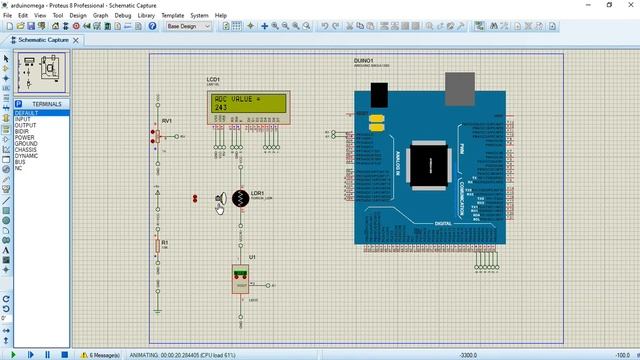This screenshot has width=640, height=360.
Task: Open the Edit menu
Action: coord(23,16)
